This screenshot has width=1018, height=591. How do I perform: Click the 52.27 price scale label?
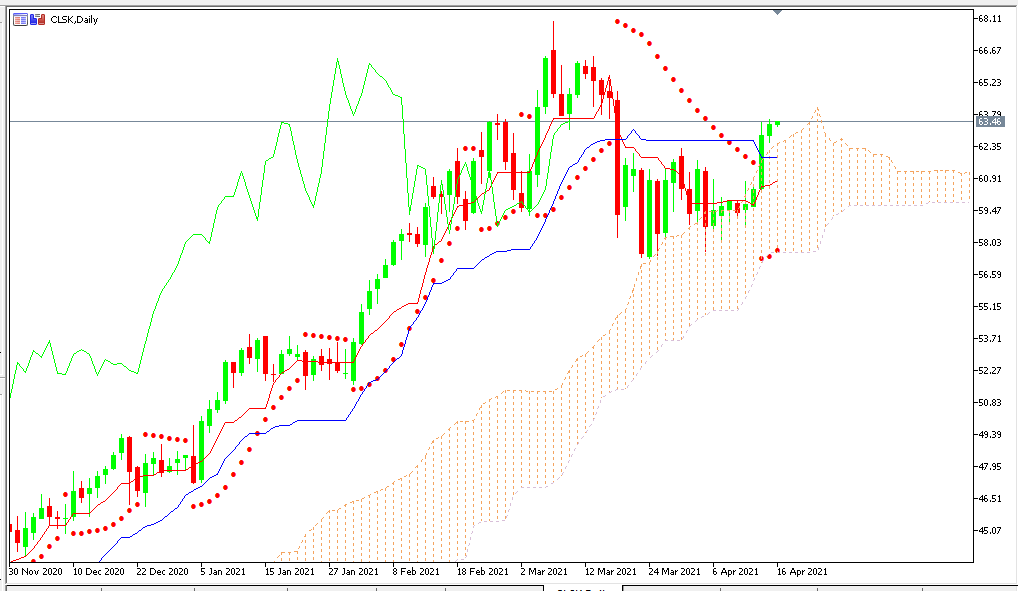click(989, 371)
